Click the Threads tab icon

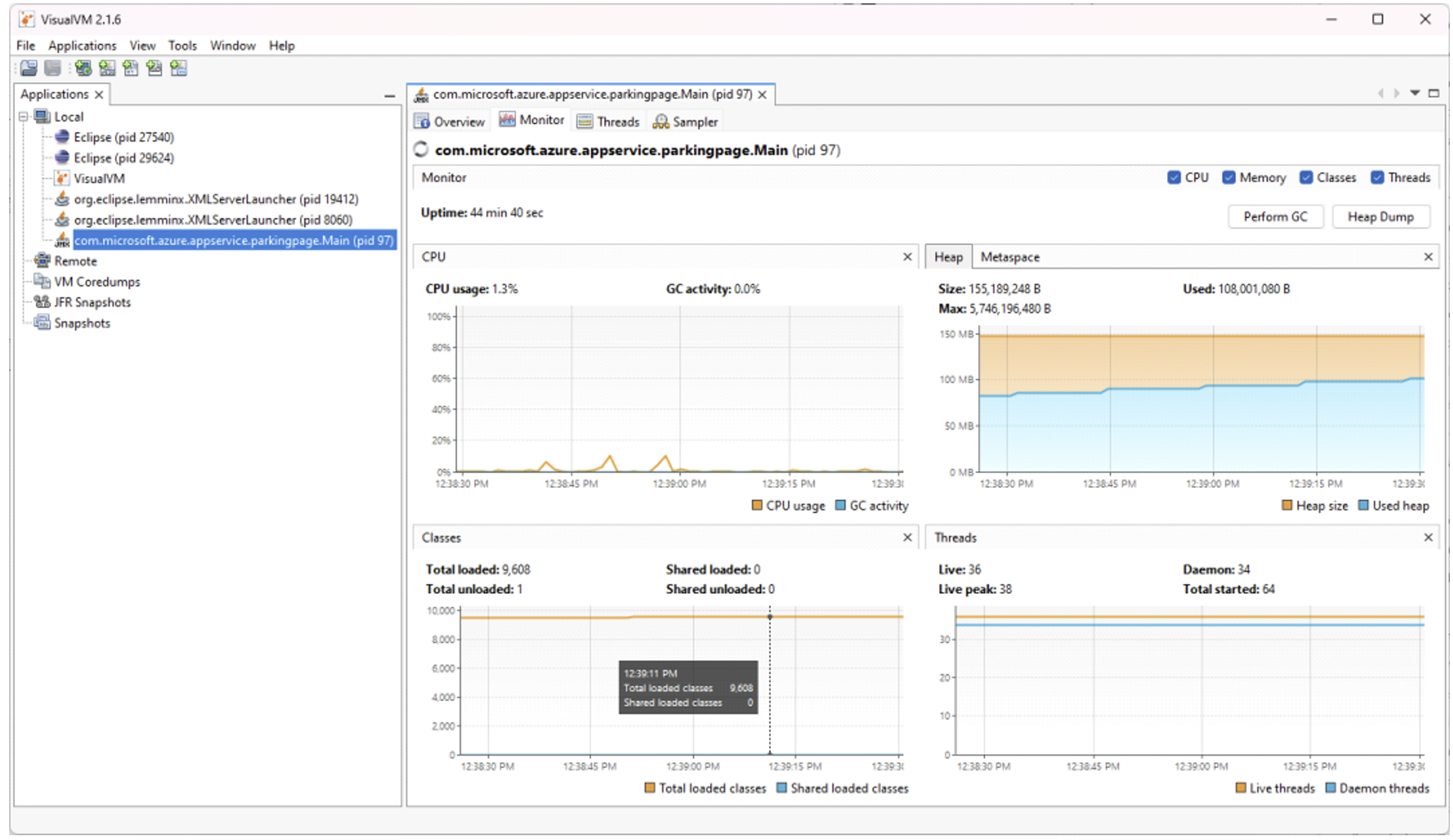[x=584, y=122]
